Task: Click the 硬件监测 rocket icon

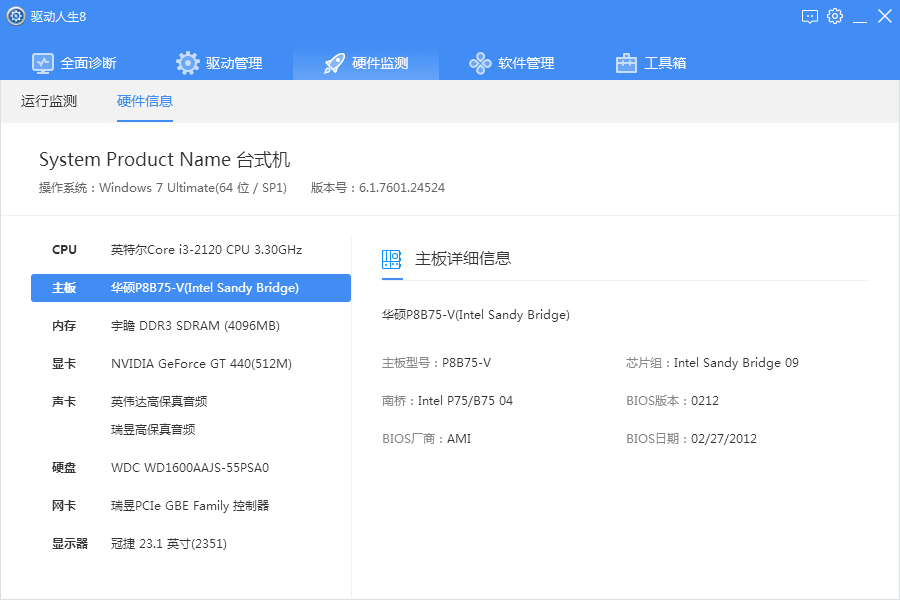Action: point(334,63)
